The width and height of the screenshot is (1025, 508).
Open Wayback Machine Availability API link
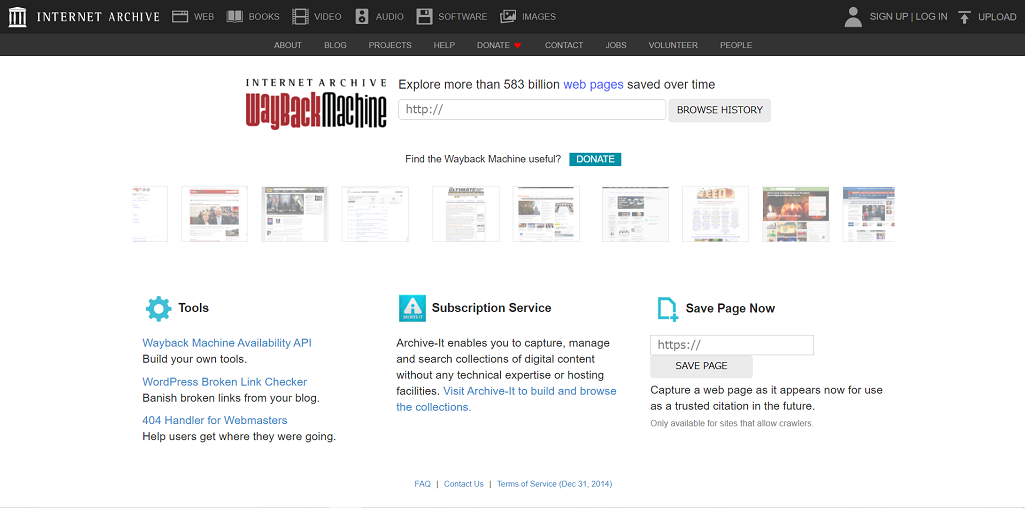[227, 343]
